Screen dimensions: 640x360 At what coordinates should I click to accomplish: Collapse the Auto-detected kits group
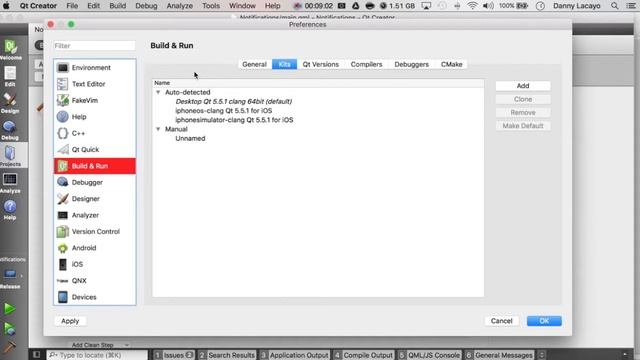158,92
